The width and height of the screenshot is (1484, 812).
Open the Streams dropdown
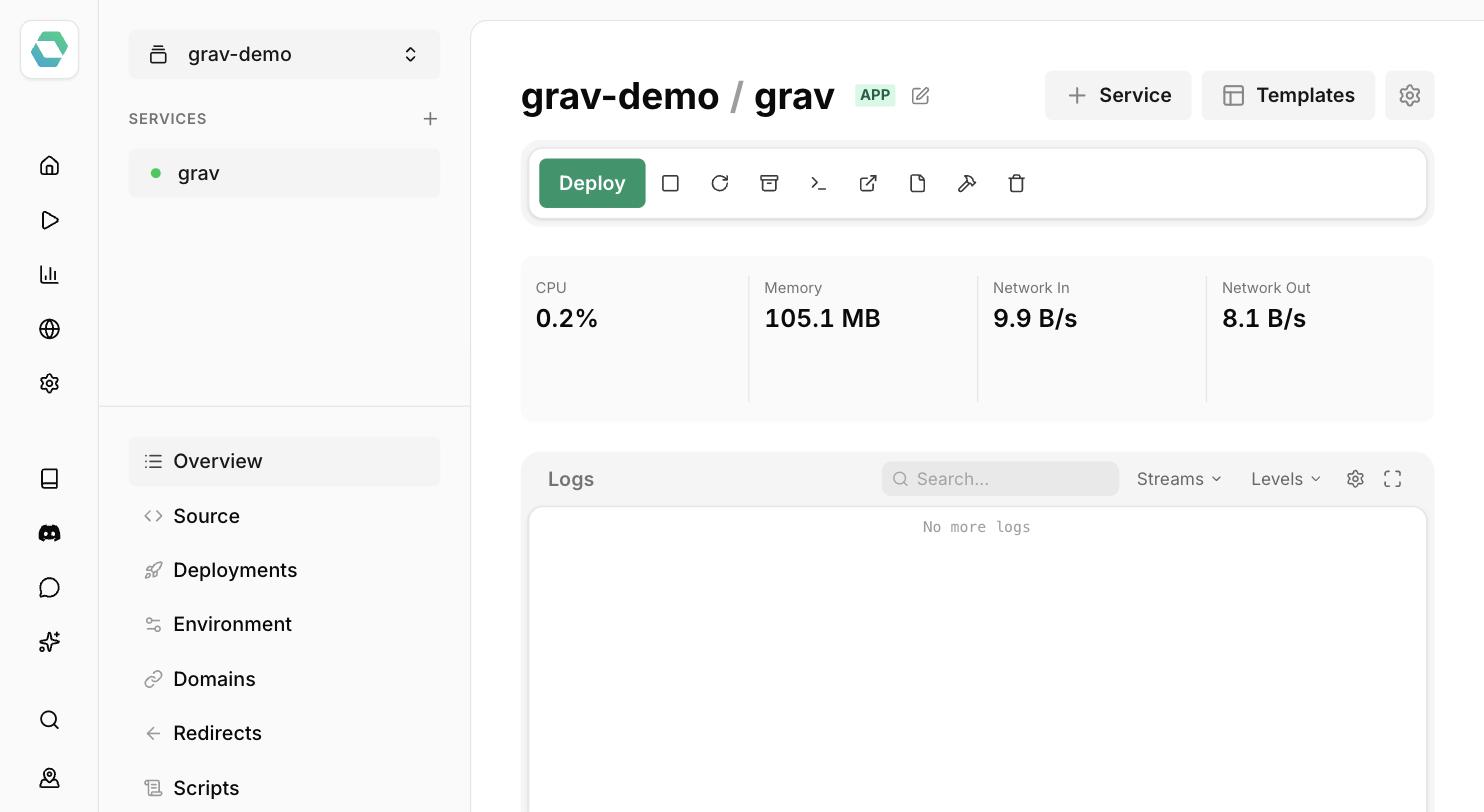(x=1179, y=479)
